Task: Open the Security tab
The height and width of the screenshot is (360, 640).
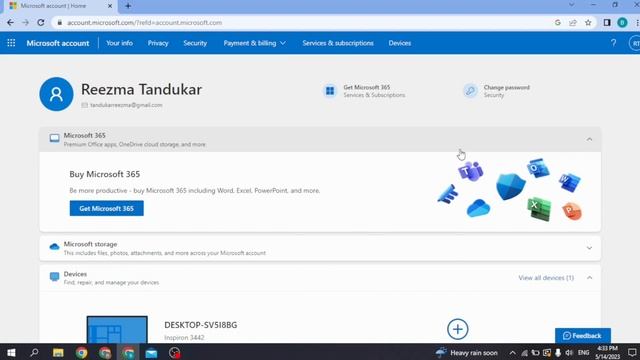Action: pyautogui.click(x=195, y=43)
